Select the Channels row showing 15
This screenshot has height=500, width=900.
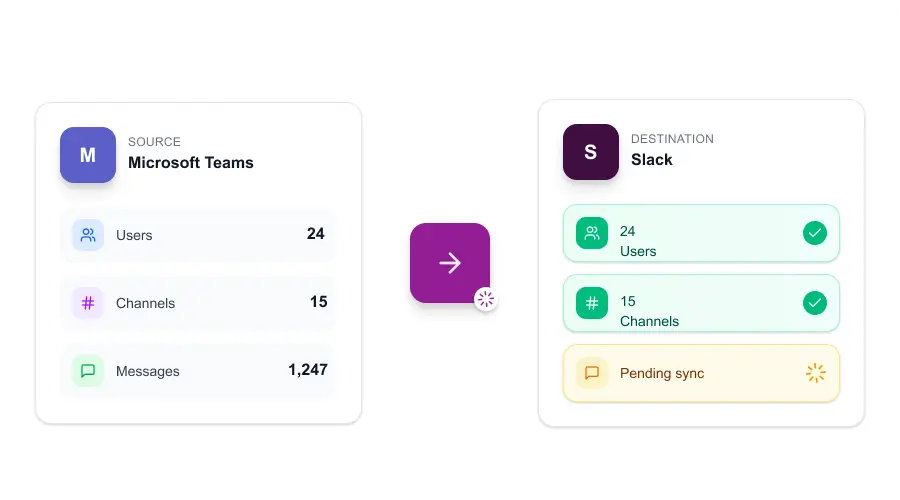coord(198,303)
